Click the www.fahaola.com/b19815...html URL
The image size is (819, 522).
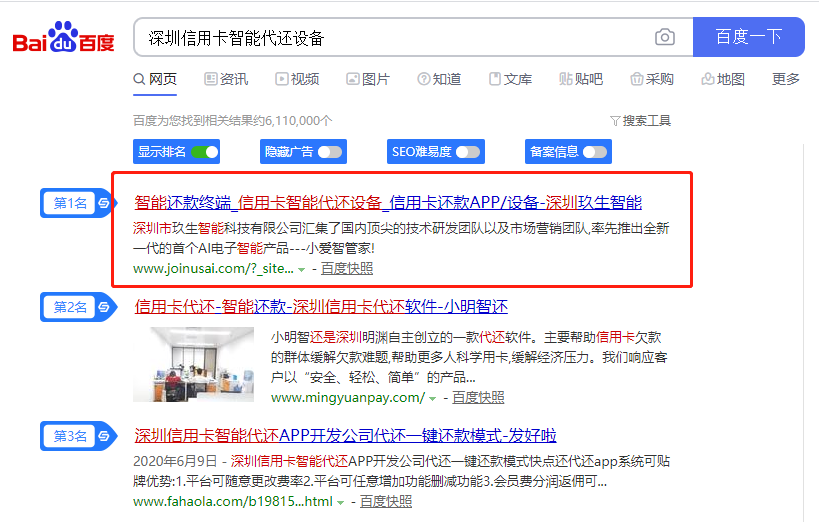tap(232, 502)
